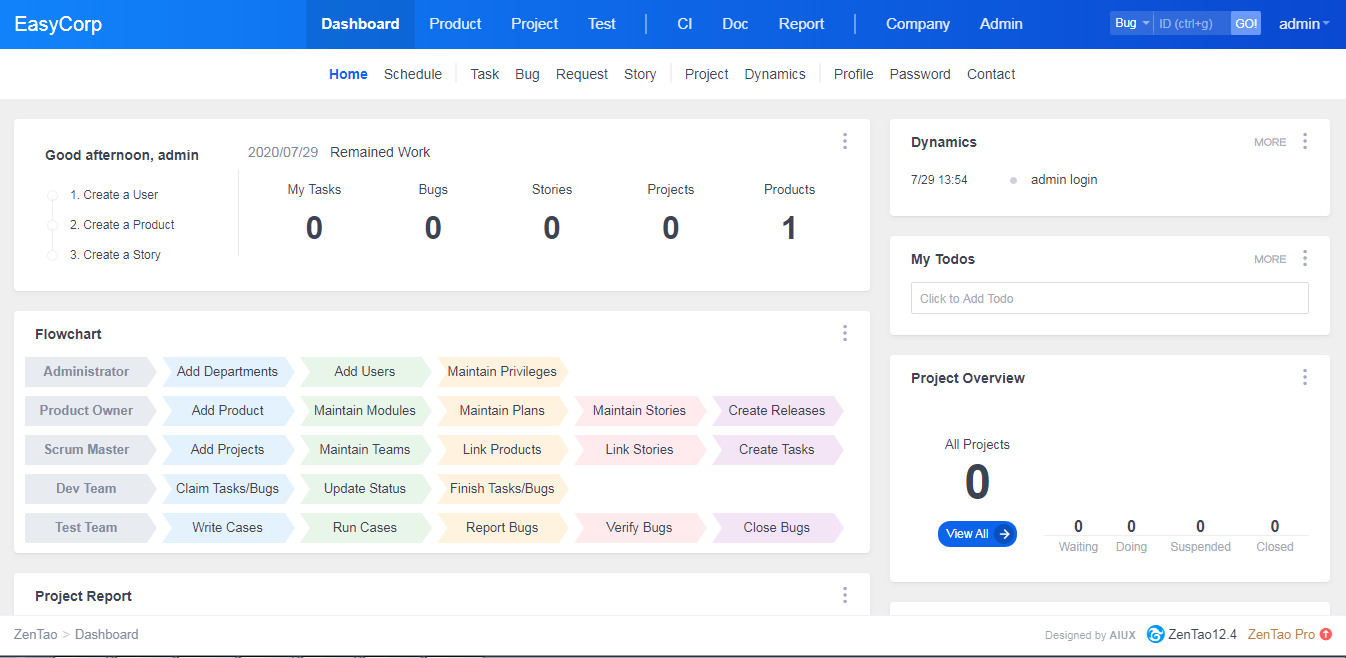
Task: Click the Click to Add Todo field
Action: (1109, 298)
